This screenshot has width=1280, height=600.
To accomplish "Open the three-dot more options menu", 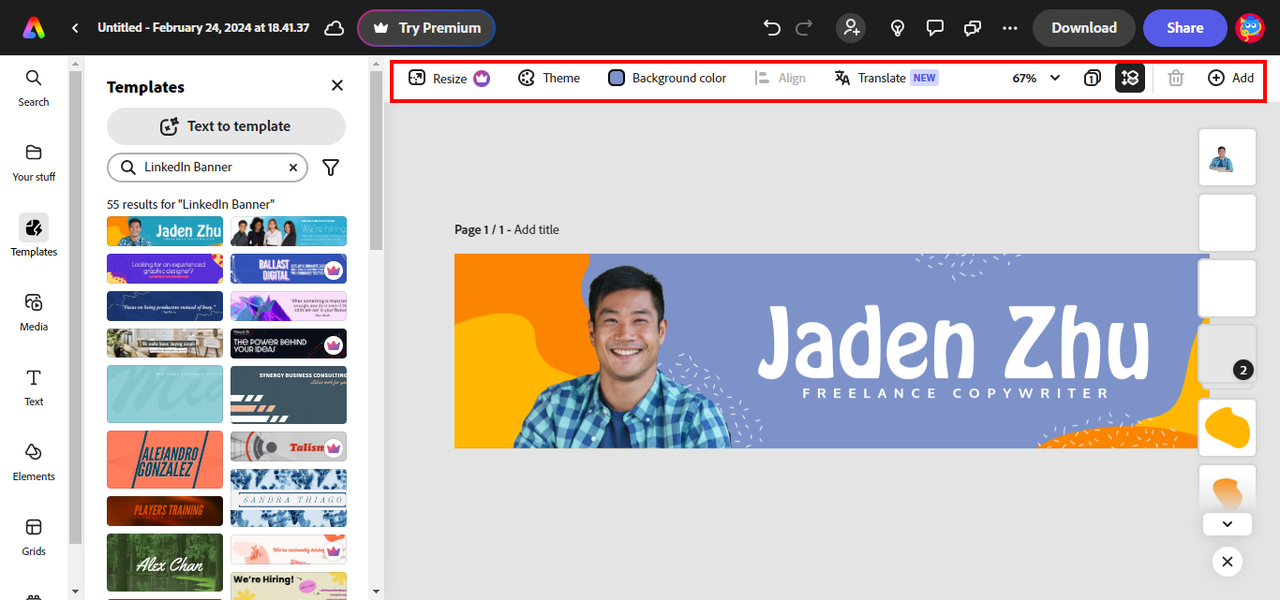I will [x=1010, y=28].
